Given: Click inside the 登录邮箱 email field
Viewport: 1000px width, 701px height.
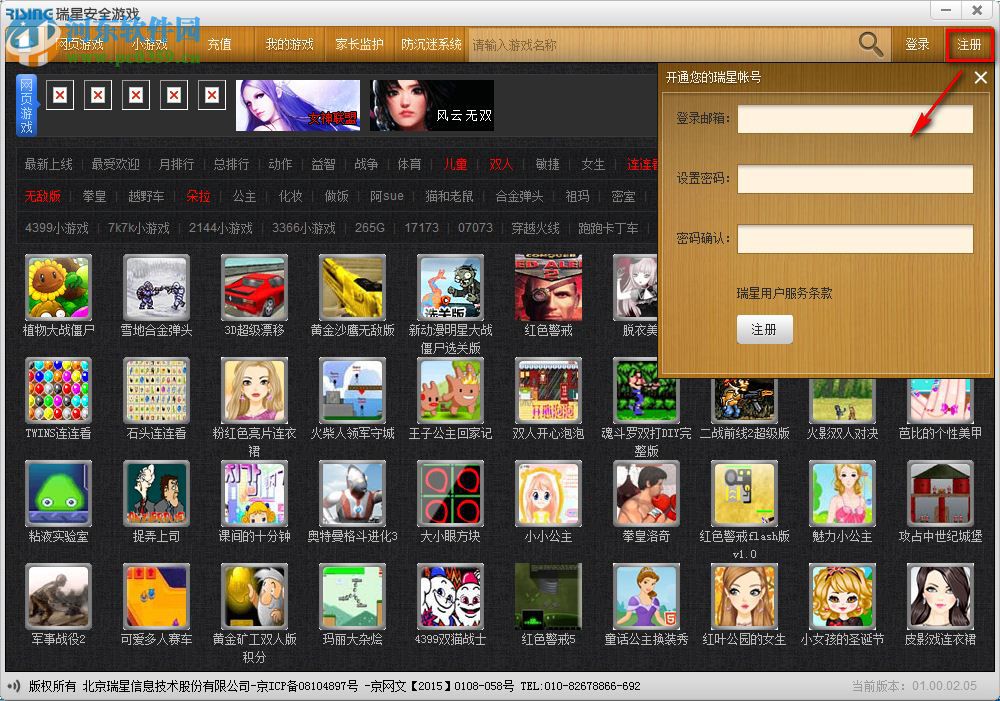Looking at the screenshot, I should coord(855,118).
